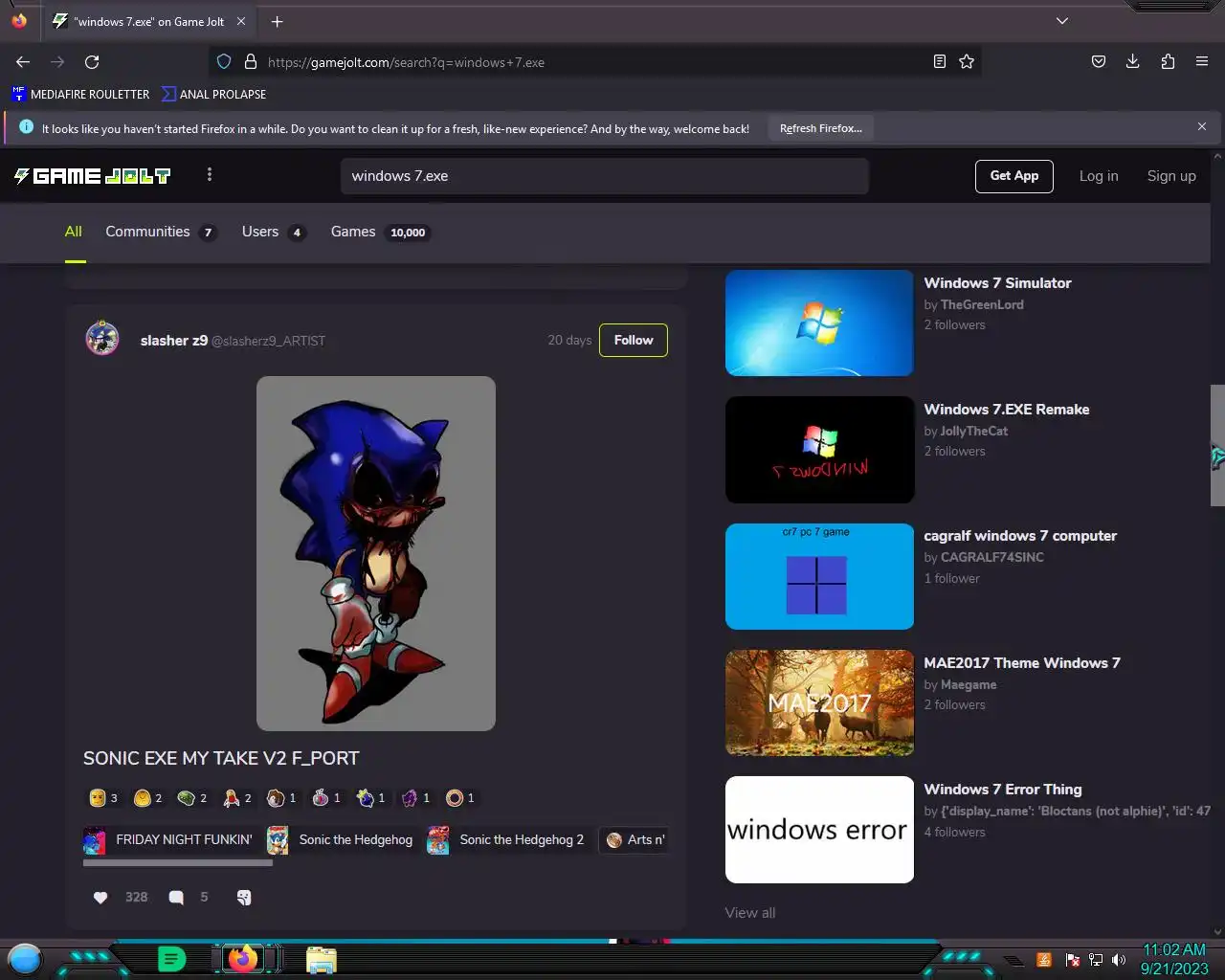Open green notes app in taskbar

(x=171, y=958)
